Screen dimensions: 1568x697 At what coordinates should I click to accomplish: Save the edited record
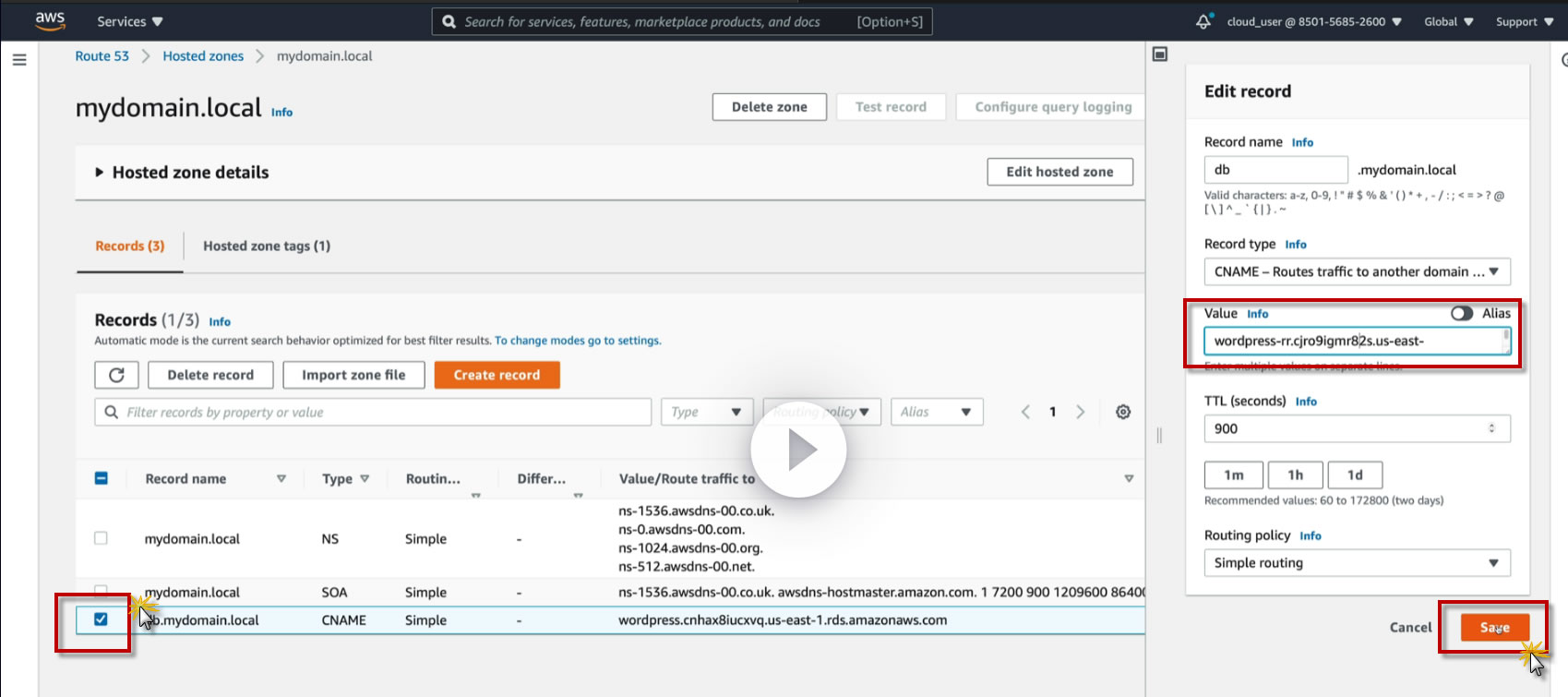point(1495,628)
